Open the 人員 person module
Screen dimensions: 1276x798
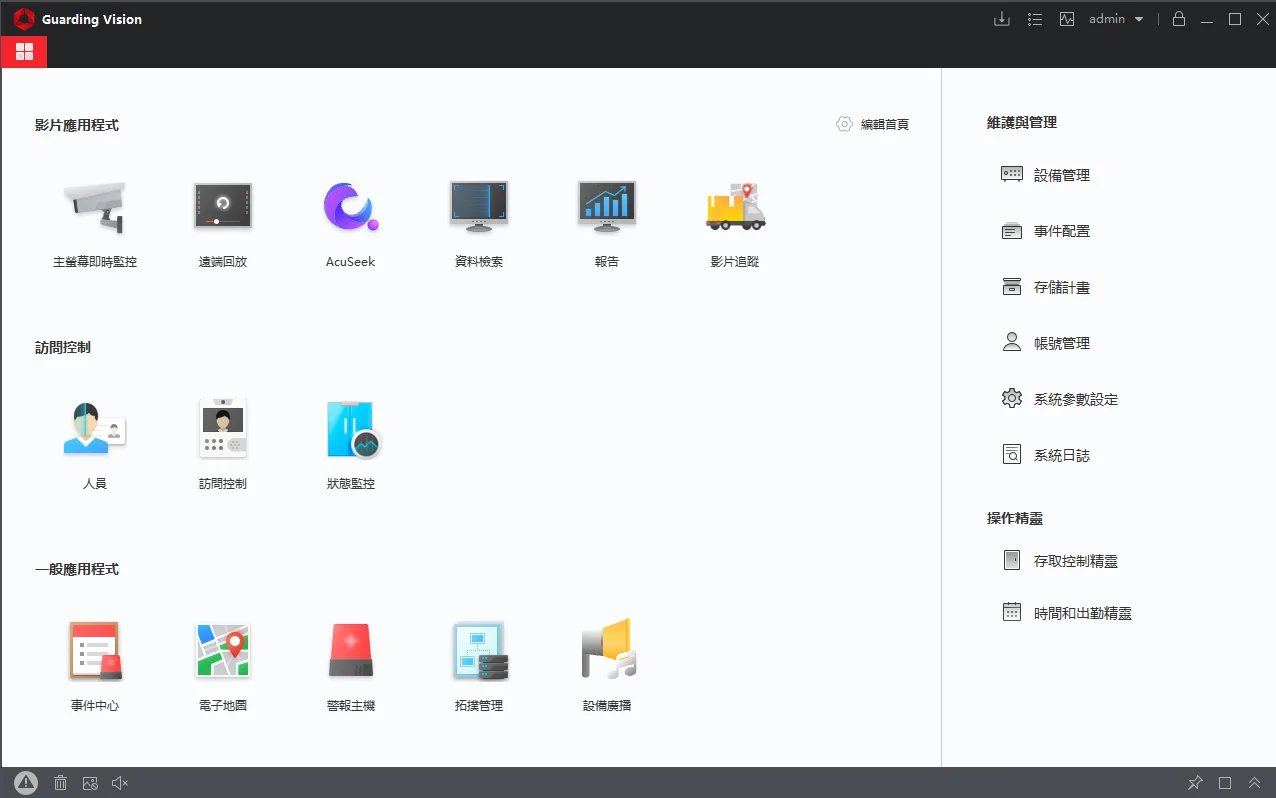point(95,430)
